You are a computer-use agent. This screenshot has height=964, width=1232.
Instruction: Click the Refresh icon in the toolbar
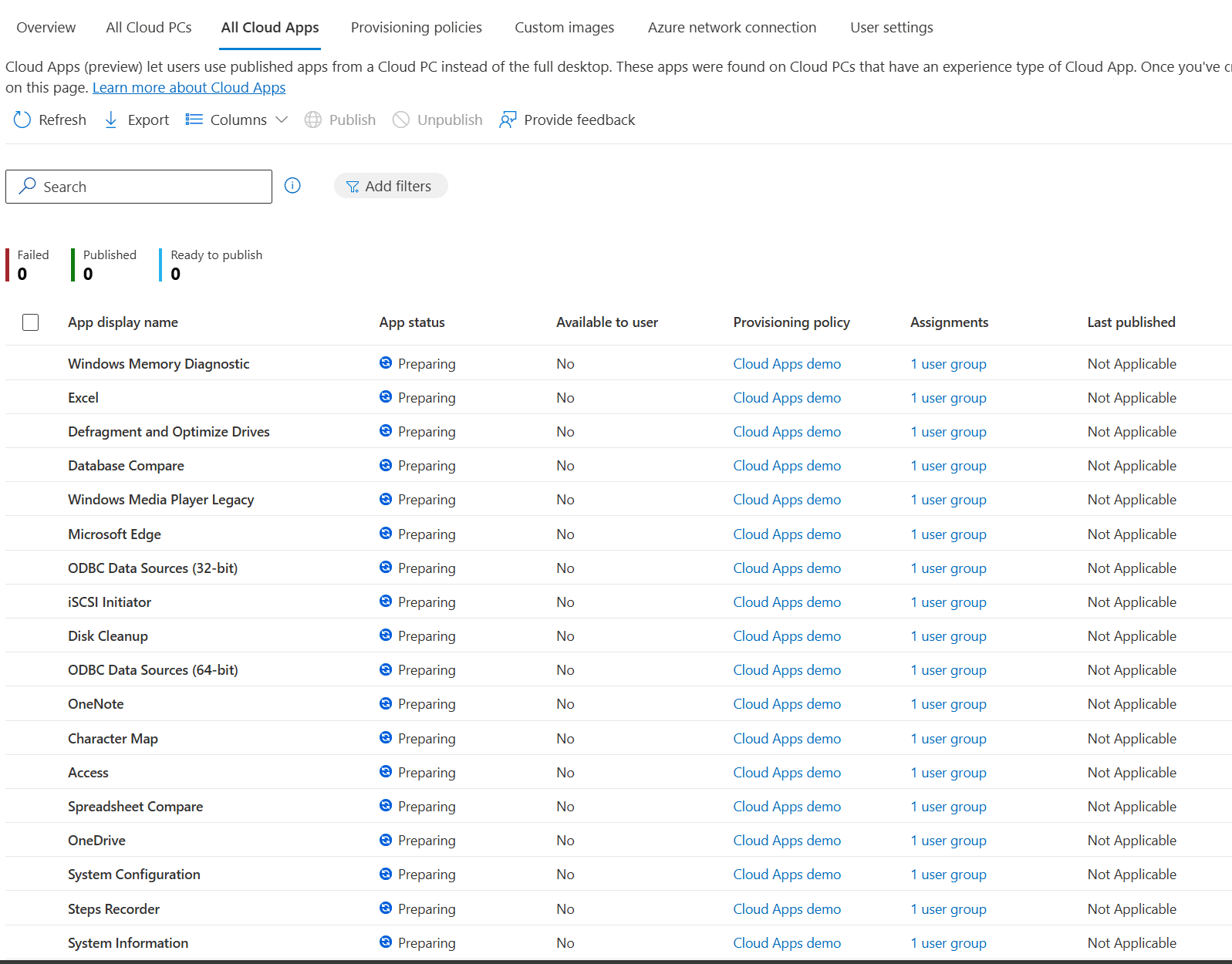pyautogui.click(x=22, y=120)
